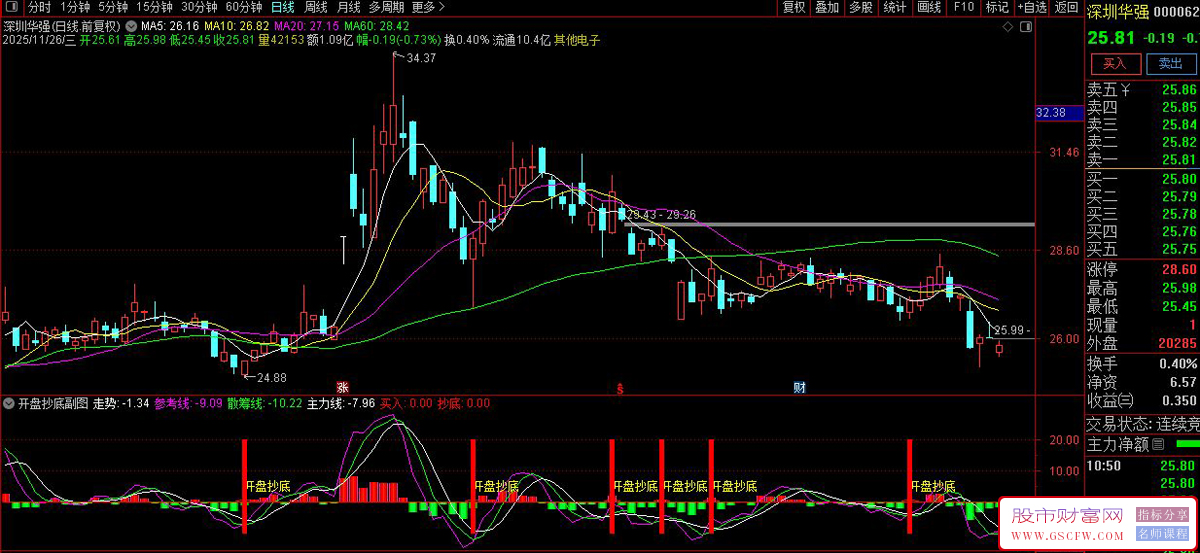Click the 复权 toolbar button
This screenshot has height=553, width=1200.
[794, 7]
